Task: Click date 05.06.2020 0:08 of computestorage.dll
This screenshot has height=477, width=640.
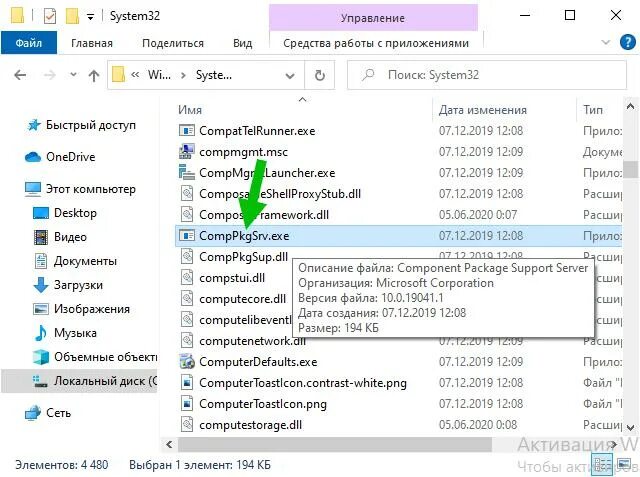Action: click(478, 425)
